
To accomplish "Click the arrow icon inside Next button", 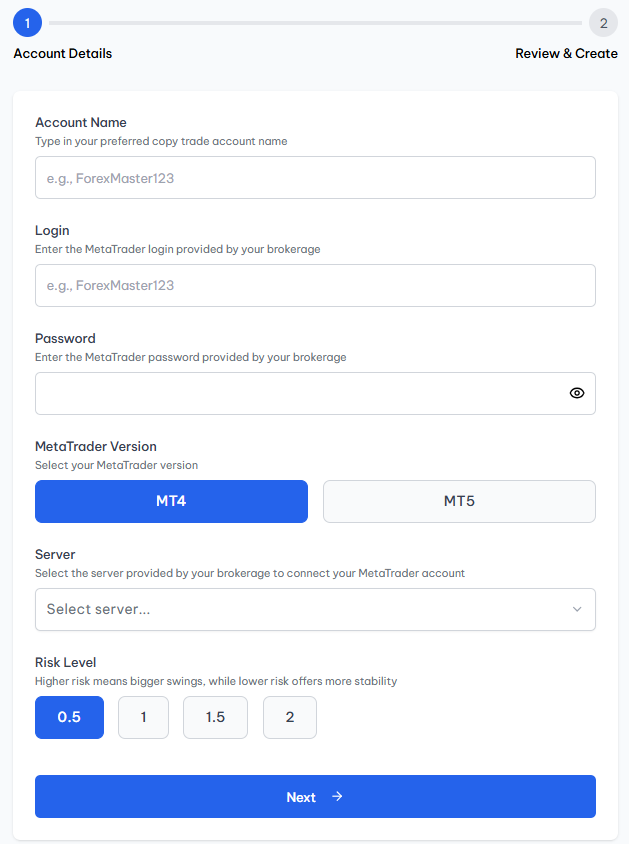I will tap(337, 797).
